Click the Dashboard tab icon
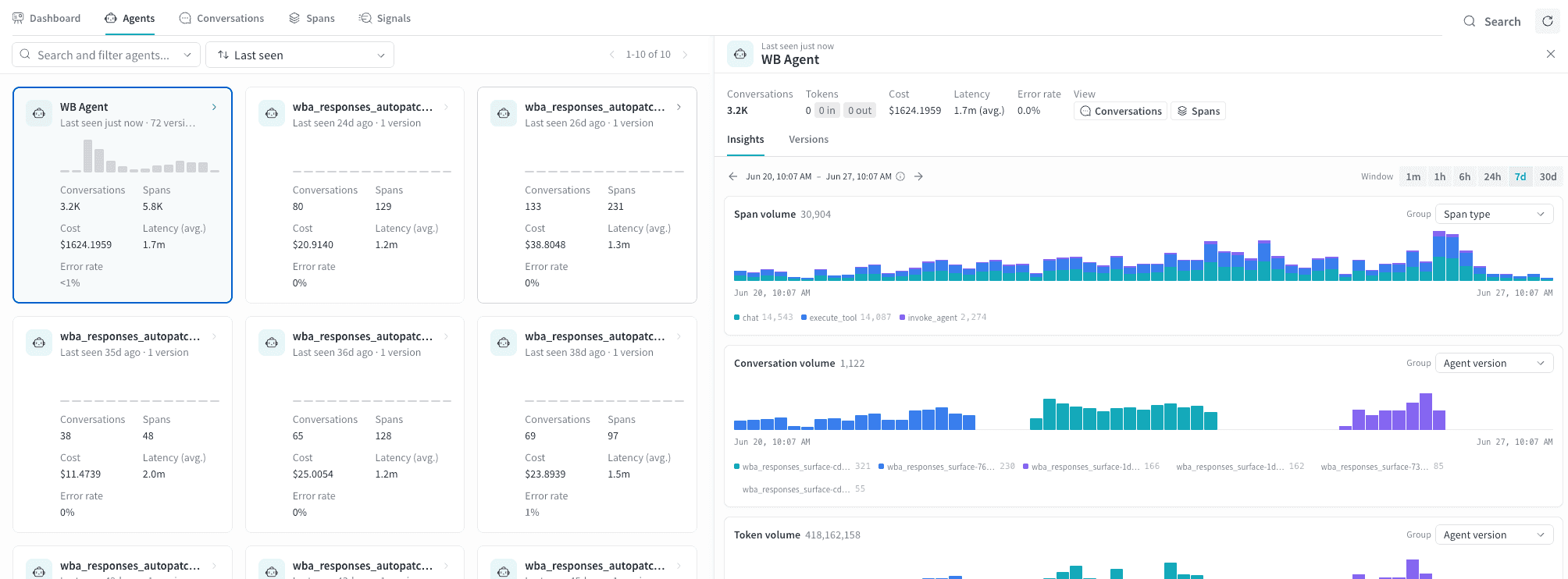Screen dimensions: 1568x579 [18, 18]
